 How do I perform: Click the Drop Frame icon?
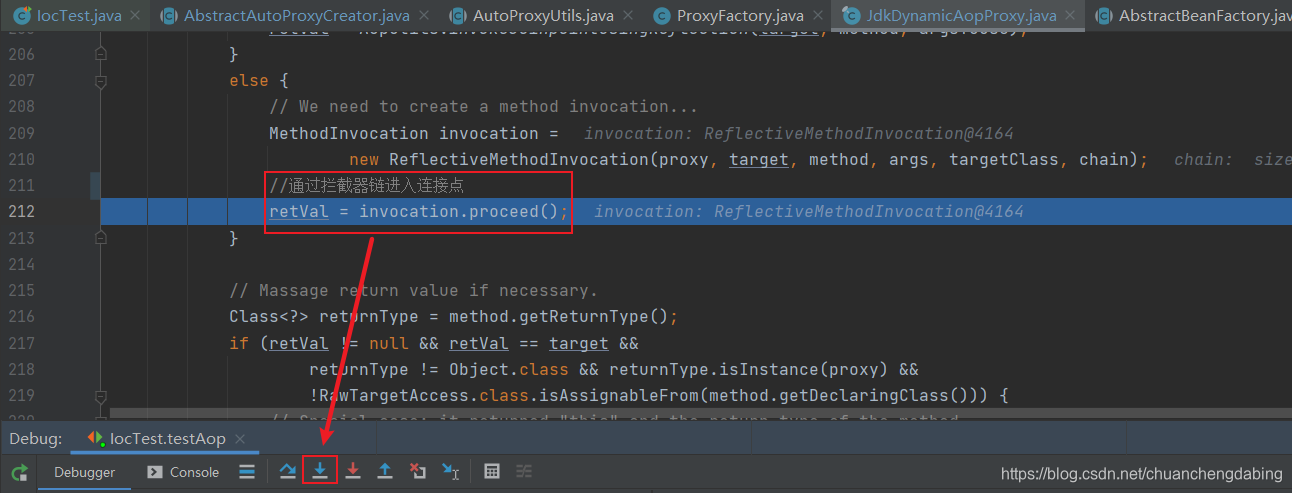(x=418, y=472)
